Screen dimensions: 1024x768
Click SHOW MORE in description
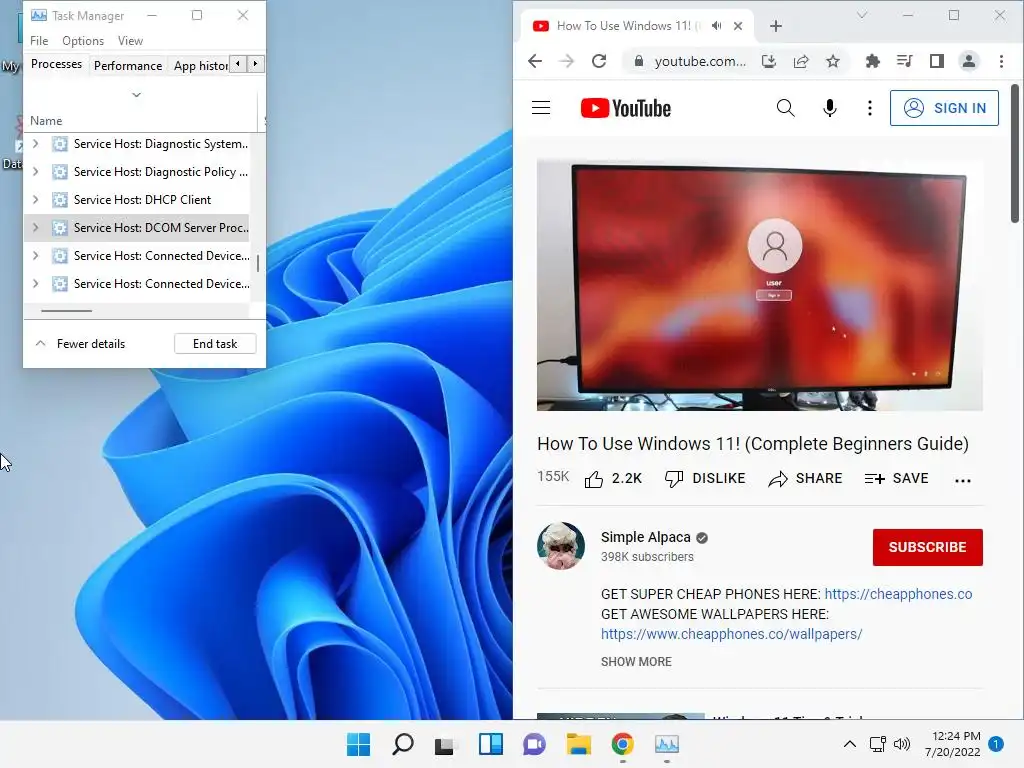click(636, 662)
